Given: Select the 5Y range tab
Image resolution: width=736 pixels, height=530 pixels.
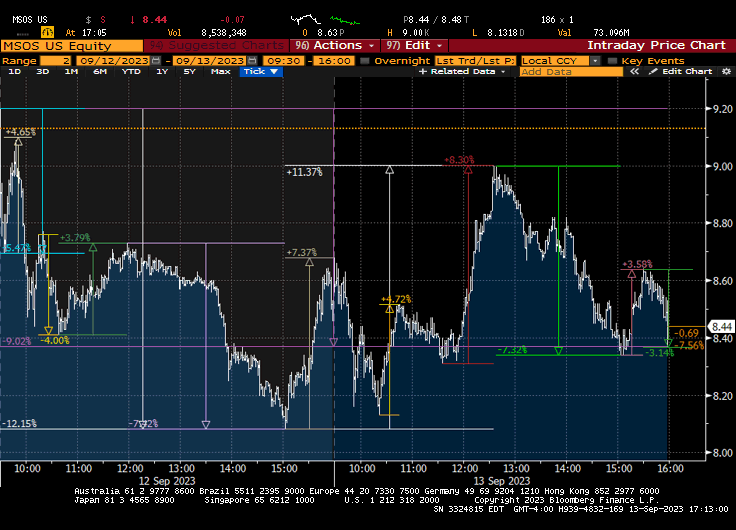Looking at the screenshot, I should 189,71.
